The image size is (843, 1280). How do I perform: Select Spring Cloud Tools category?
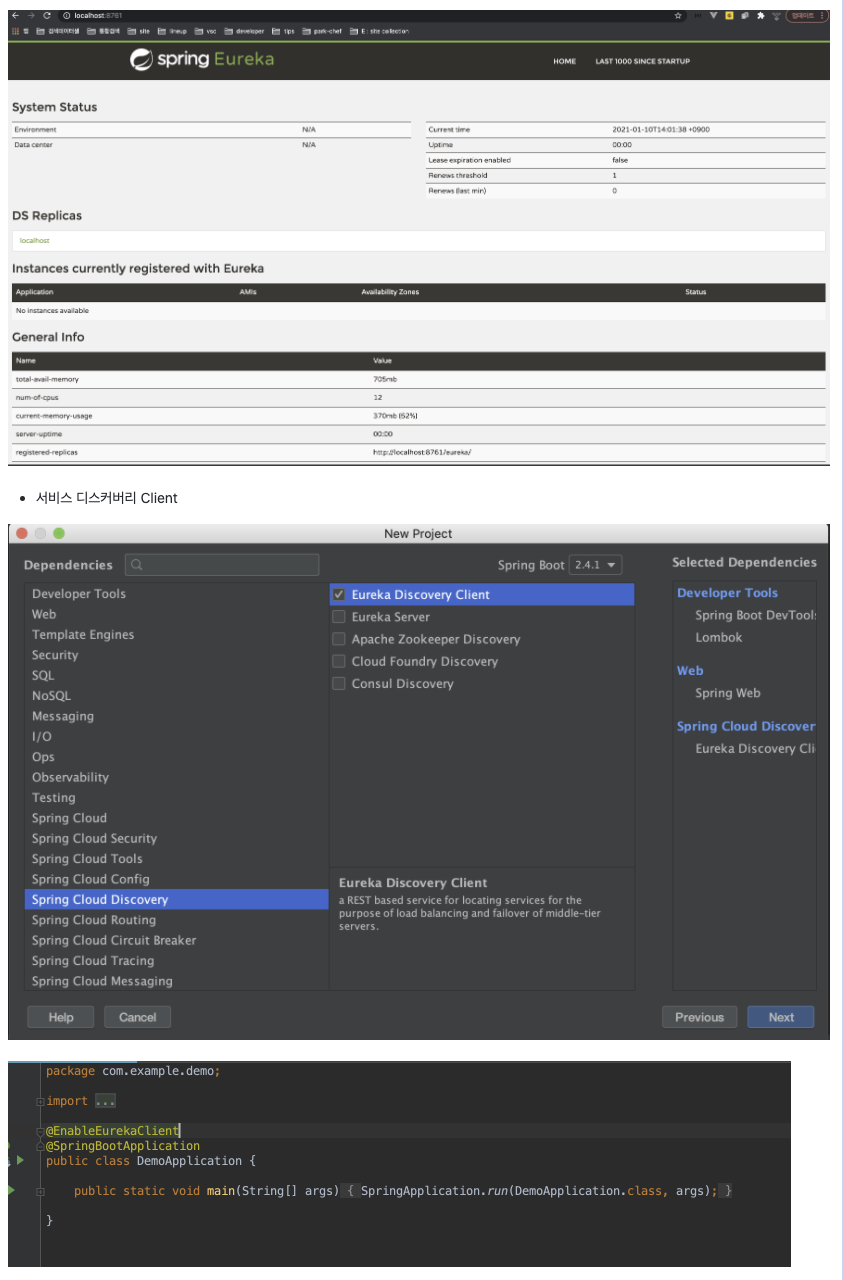87,859
